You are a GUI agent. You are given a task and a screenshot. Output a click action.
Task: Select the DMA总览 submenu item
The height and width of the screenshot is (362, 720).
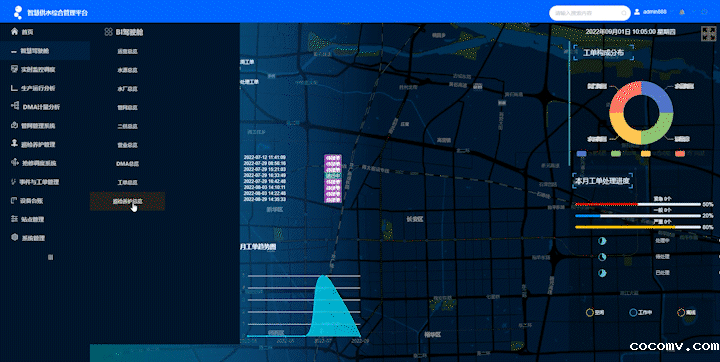pyautogui.click(x=128, y=164)
